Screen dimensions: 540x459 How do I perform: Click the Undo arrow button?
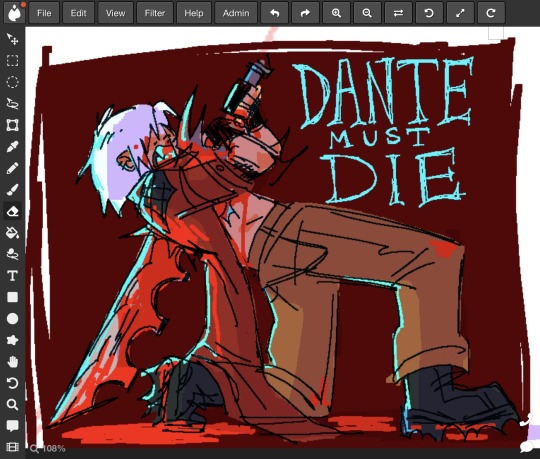[x=274, y=13]
